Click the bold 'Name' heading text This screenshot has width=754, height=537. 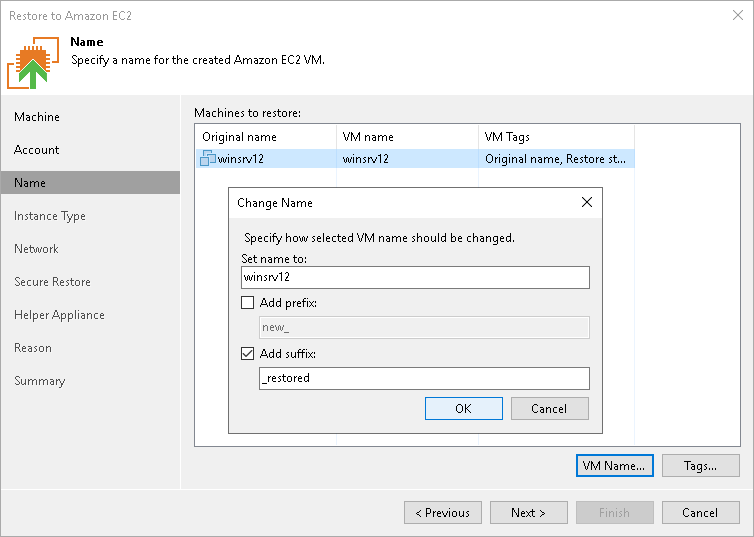(87, 42)
